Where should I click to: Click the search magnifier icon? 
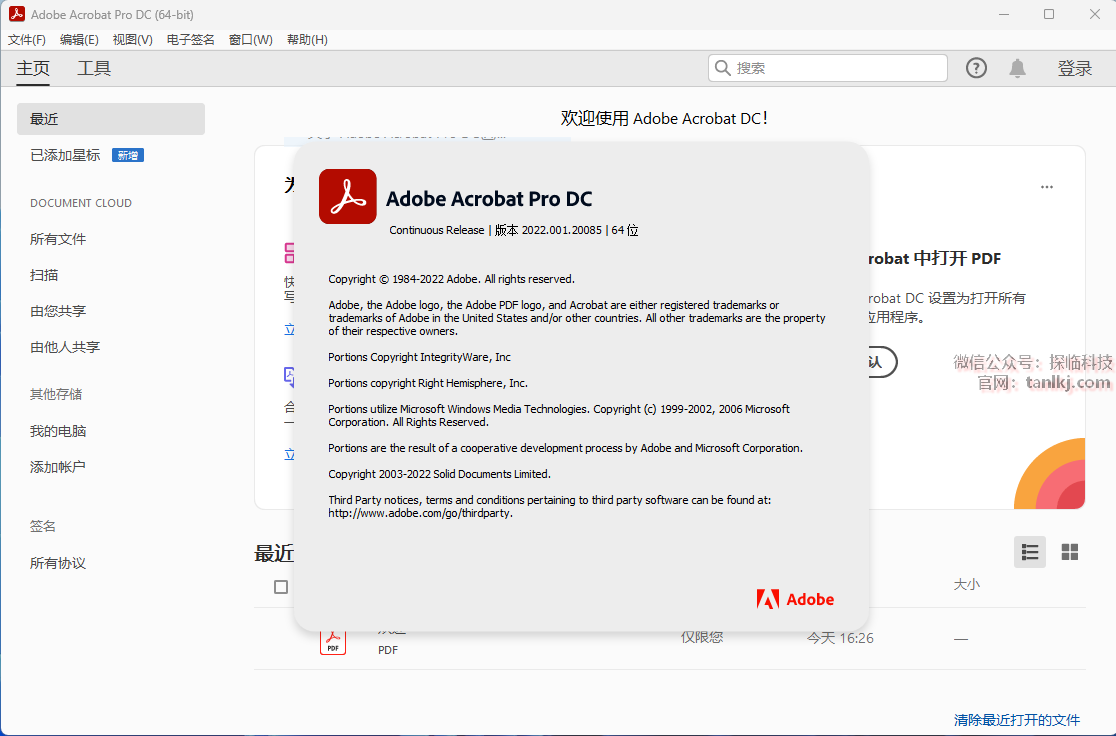click(722, 68)
